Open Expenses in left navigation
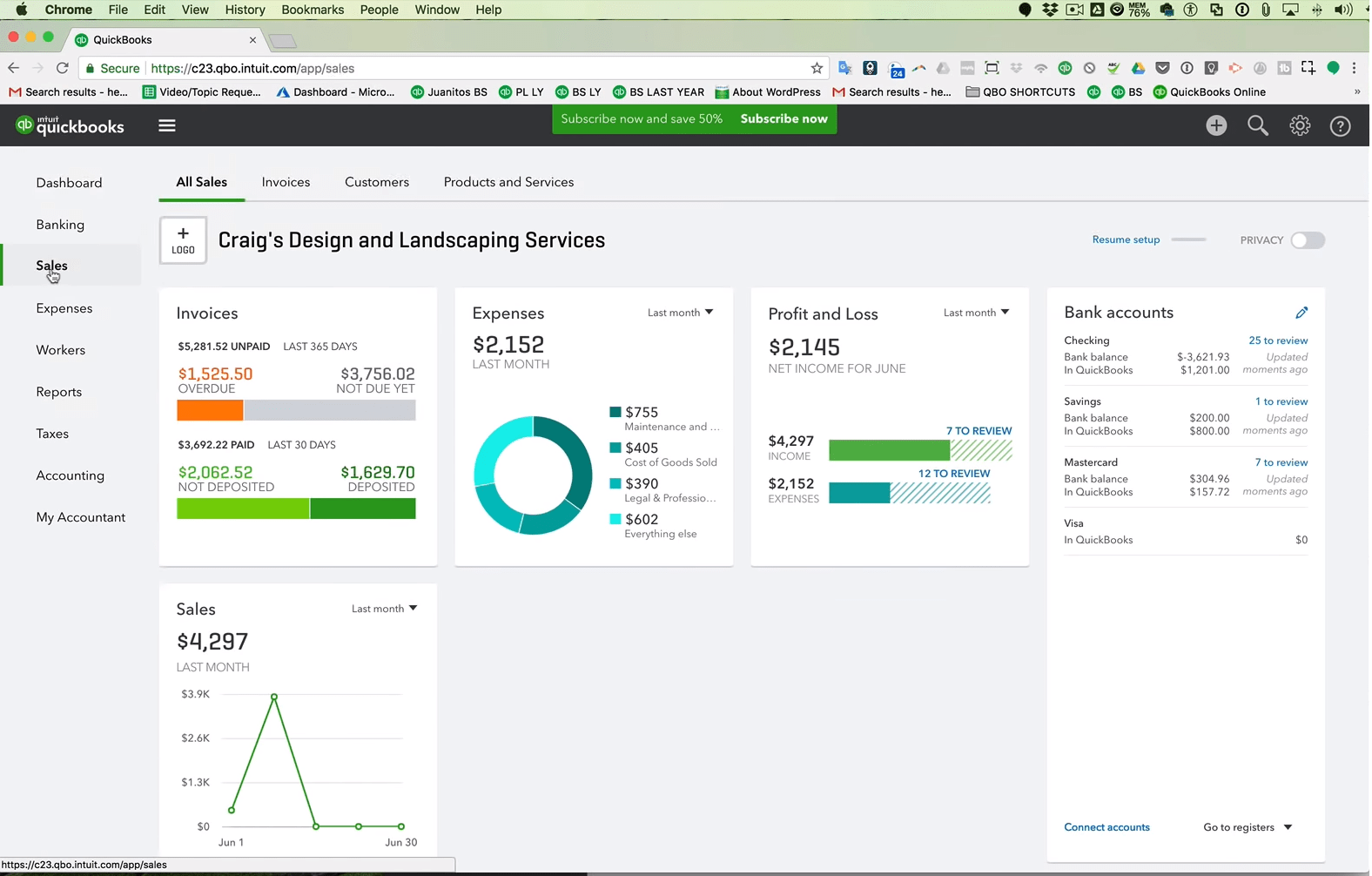This screenshot has width=1372, height=876. click(x=64, y=308)
